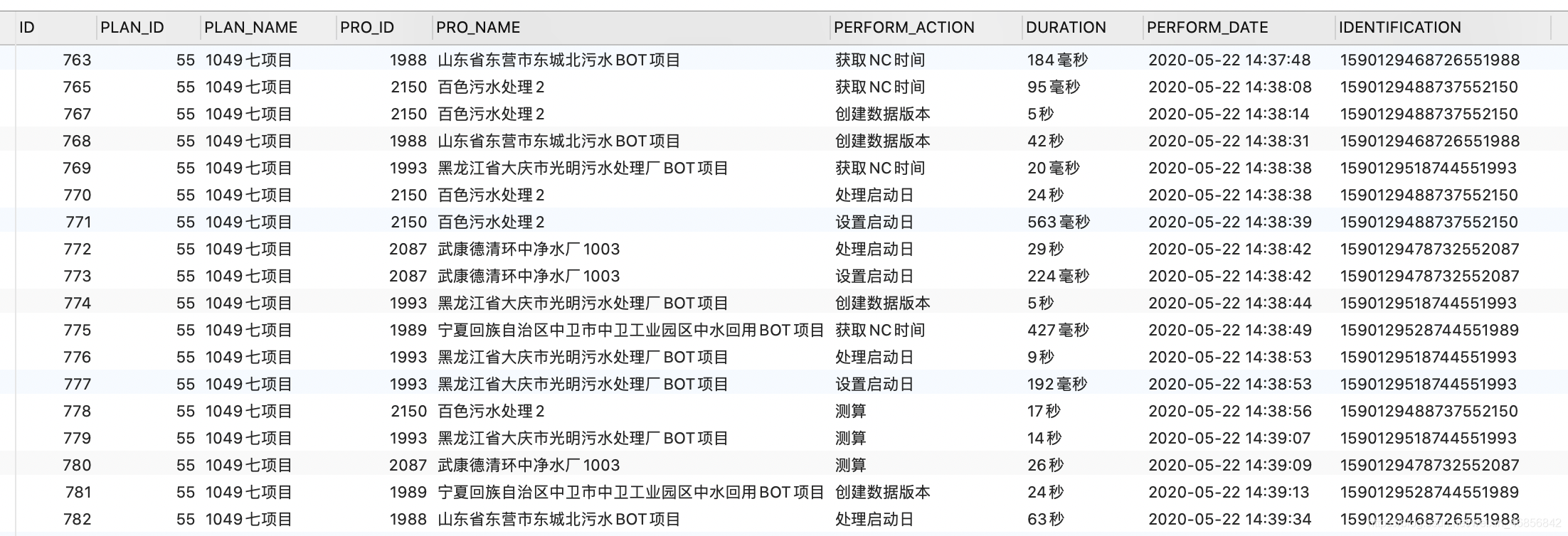Click PLAN_NAME cell in row 769
Image resolution: width=1568 pixels, height=536 pixels.
[249, 168]
